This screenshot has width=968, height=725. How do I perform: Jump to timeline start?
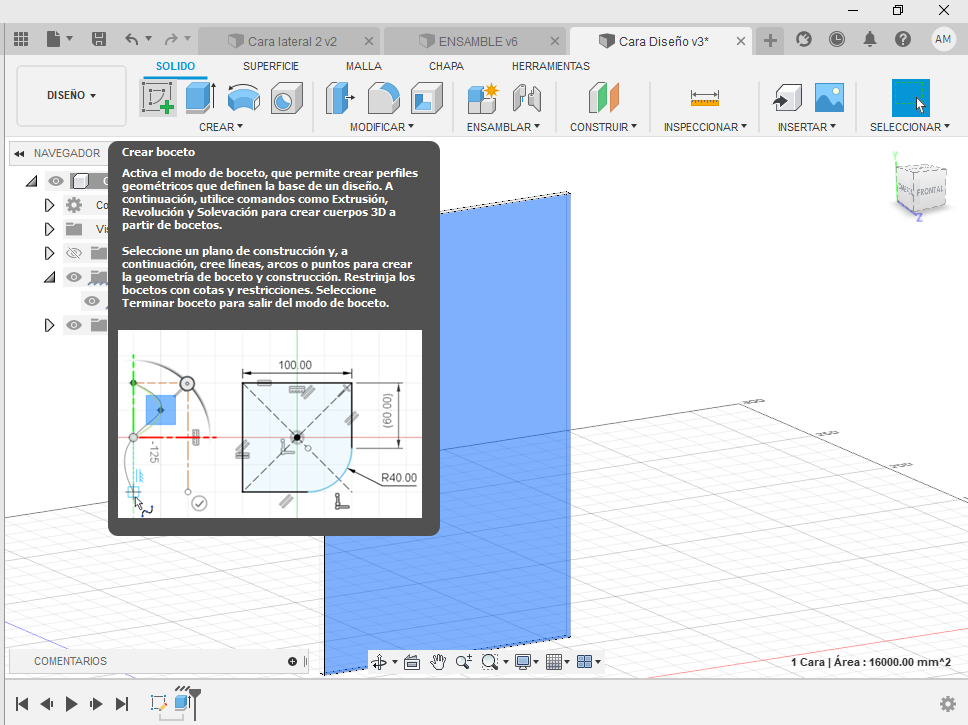(22, 703)
